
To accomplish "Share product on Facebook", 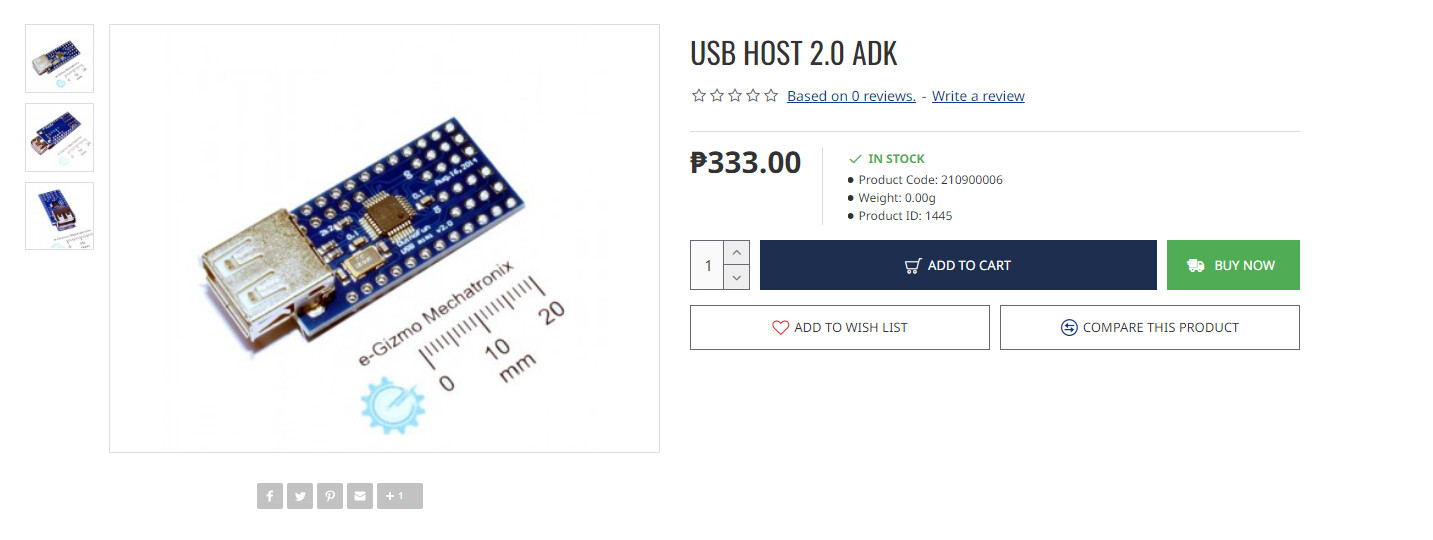I will [x=270, y=496].
